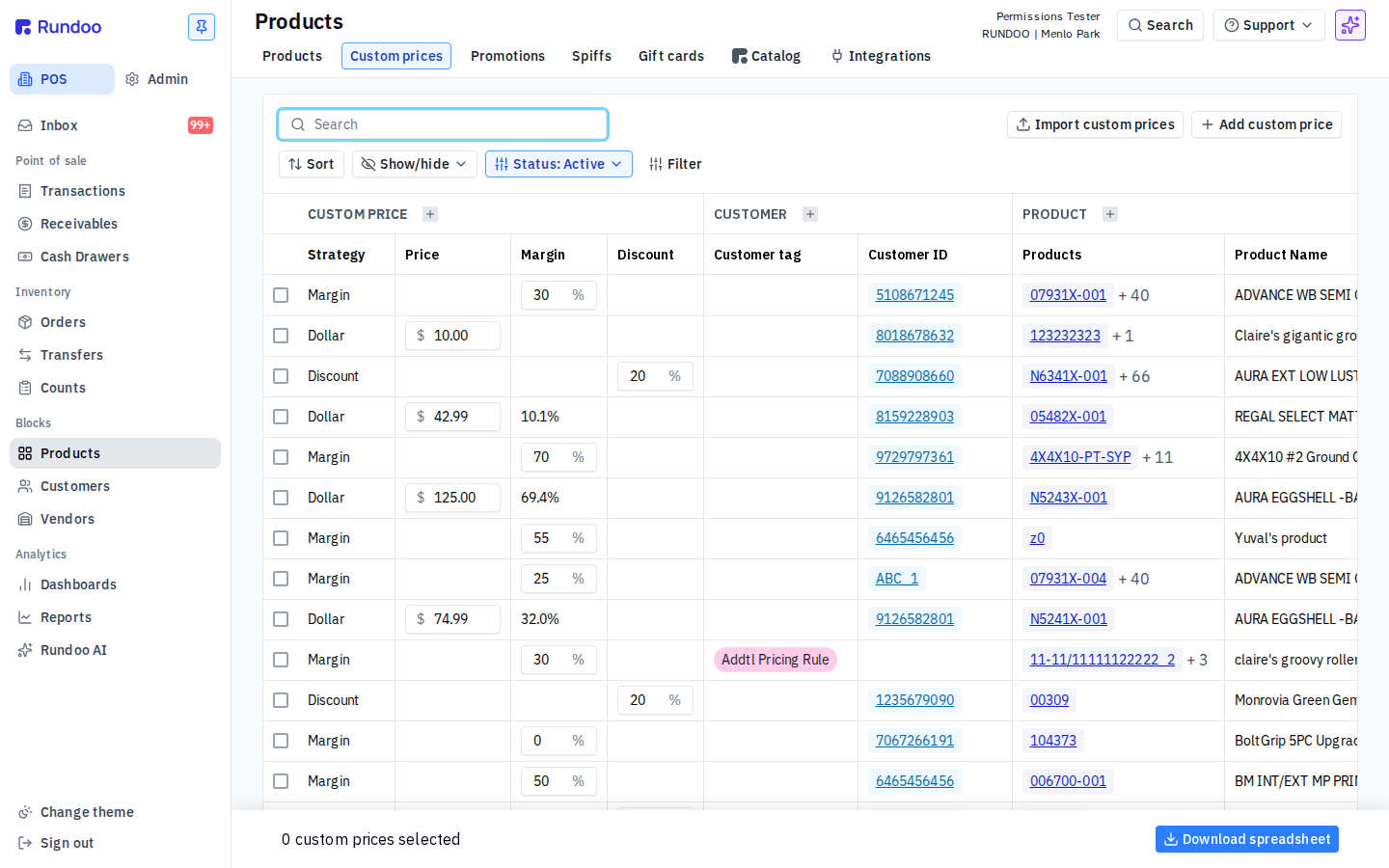The image size is (1389, 868).
Task: Expand the +66 products for N6341X-001
Action: (1134, 376)
